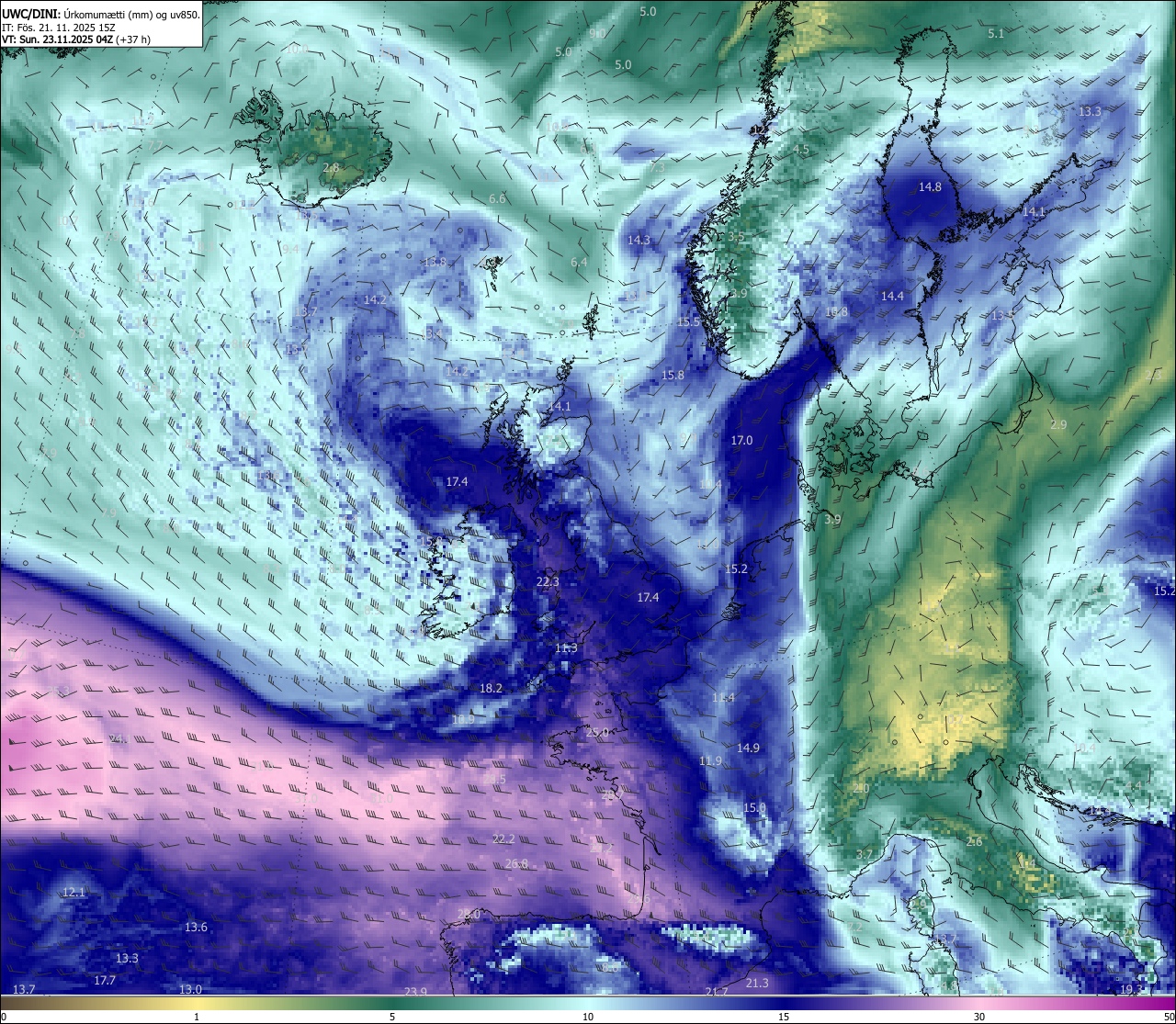Click the map value "6.4" in the Norwegian Sea
The height and width of the screenshot is (1024, 1176).
pyautogui.click(x=579, y=262)
